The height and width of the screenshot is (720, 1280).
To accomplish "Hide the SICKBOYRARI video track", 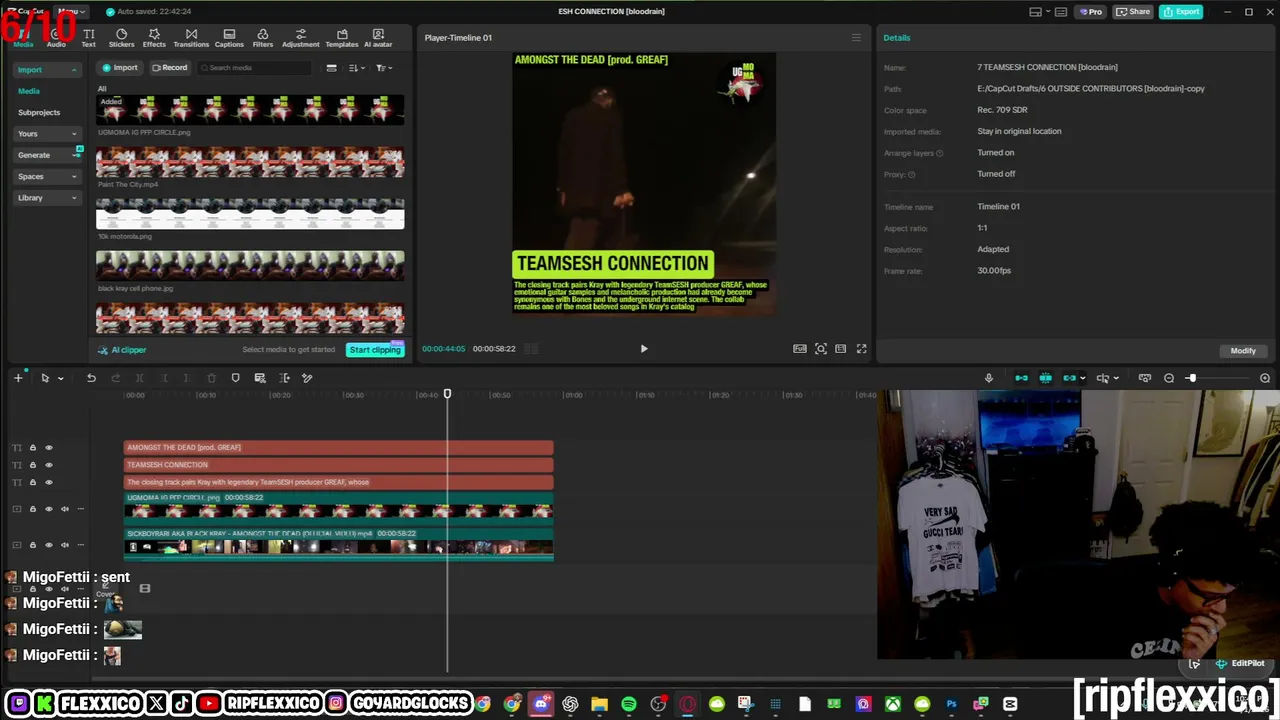I will click(x=48, y=545).
